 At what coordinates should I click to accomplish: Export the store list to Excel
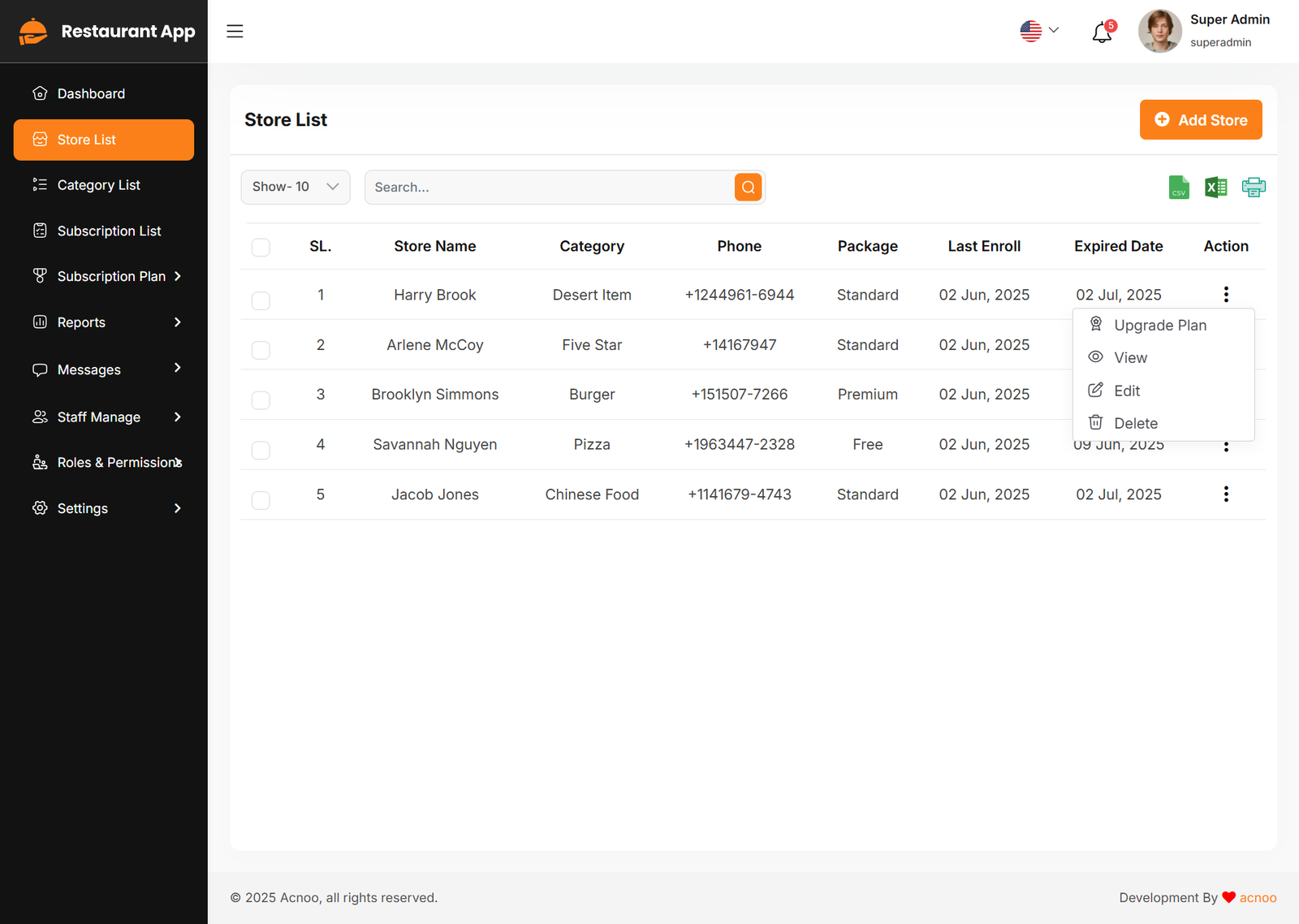tap(1216, 188)
